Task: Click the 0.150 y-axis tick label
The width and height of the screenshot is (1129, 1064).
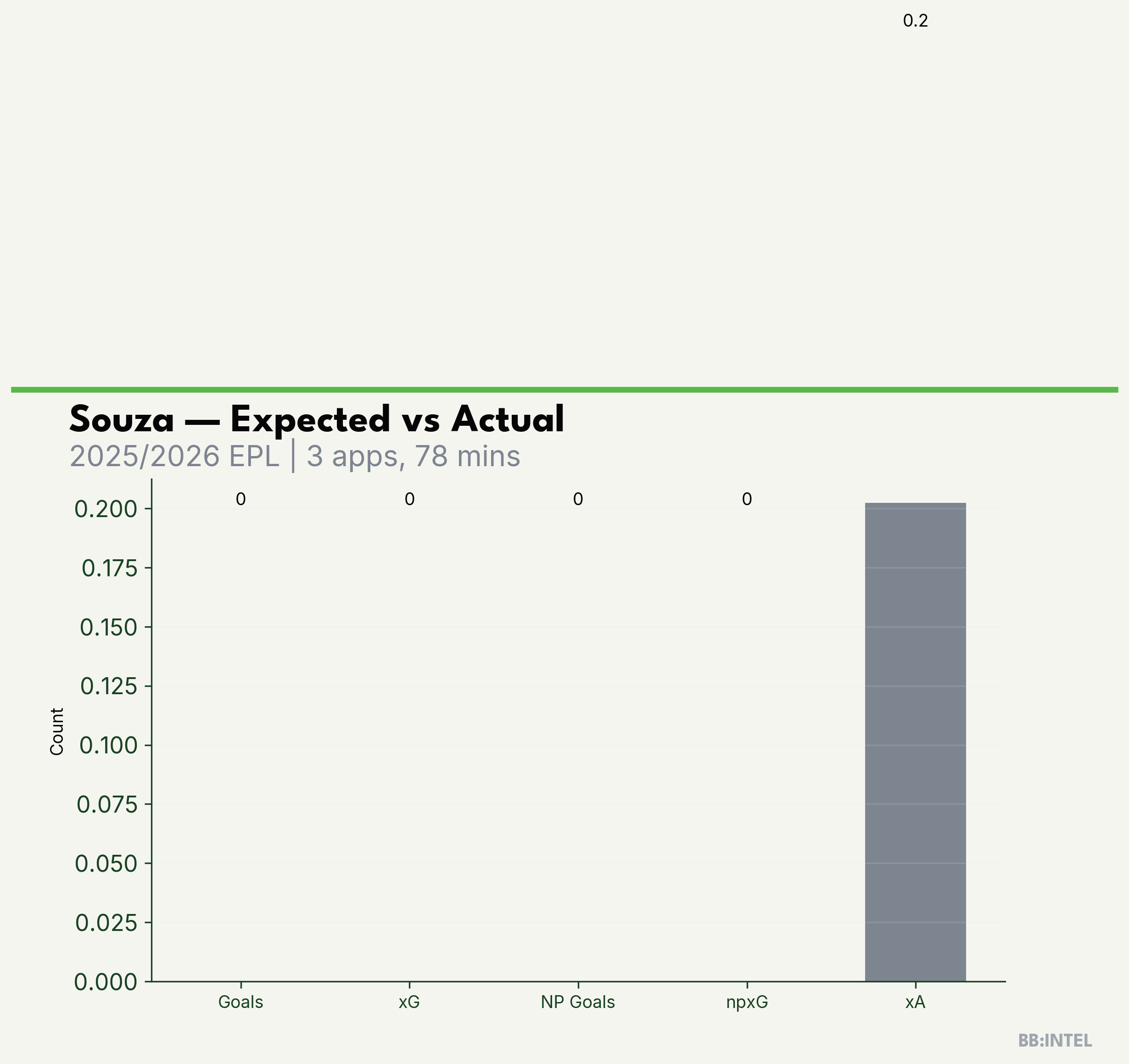Action: click(x=108, y=627)
